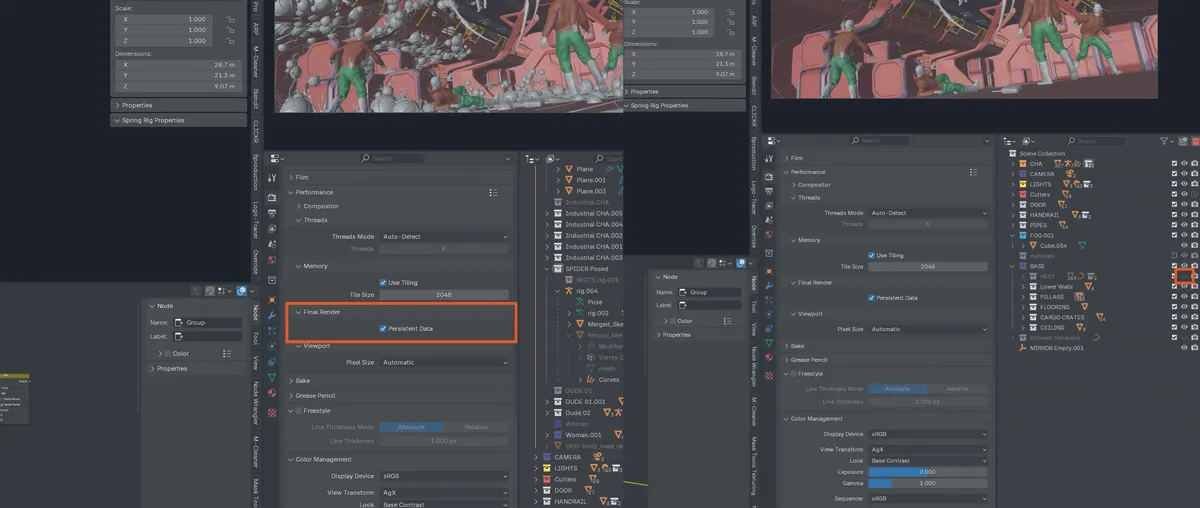Select the DUDE 01.001 outliner row
This screenshot has width=1200, height=508.
[586, 401]
